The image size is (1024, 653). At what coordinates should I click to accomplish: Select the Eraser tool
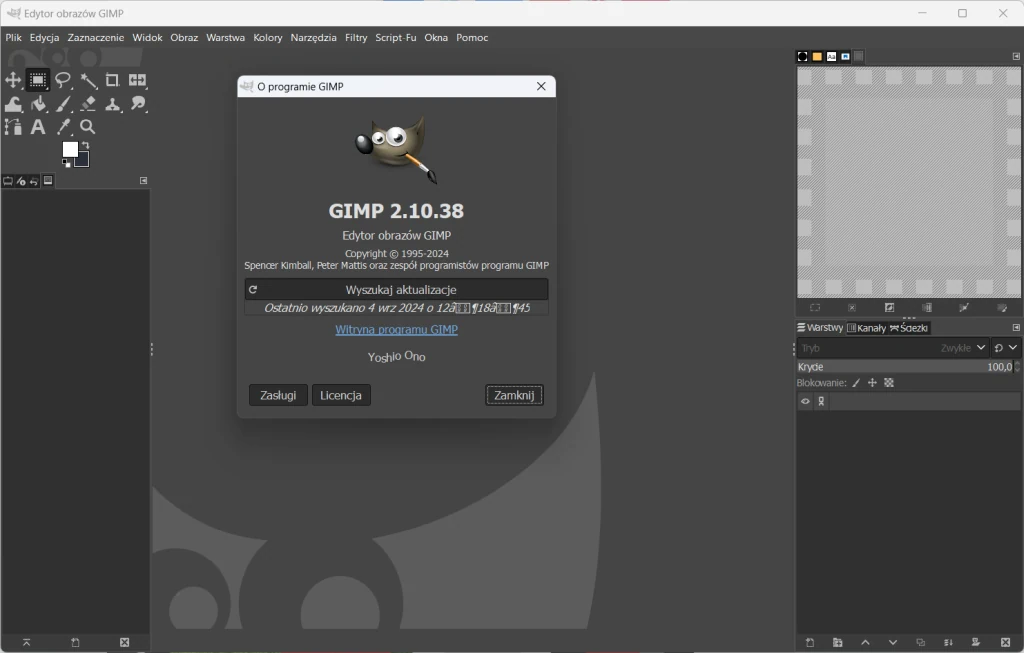[x=88, y=104]
